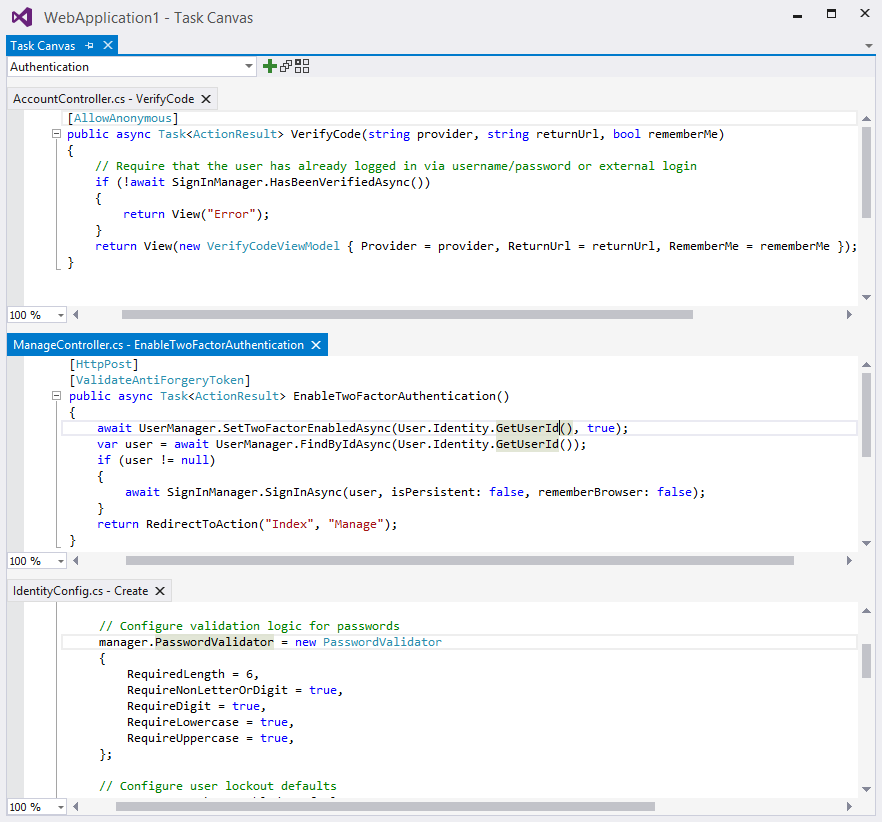Image resolution: width=882 pixels, height=822 pixels.
Task: Close the ManageController.cs fragment
Action: point(316,344)
